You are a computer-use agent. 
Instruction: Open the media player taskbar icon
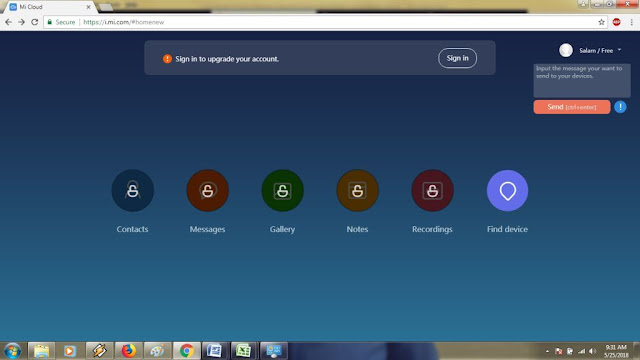coord(70,351)
